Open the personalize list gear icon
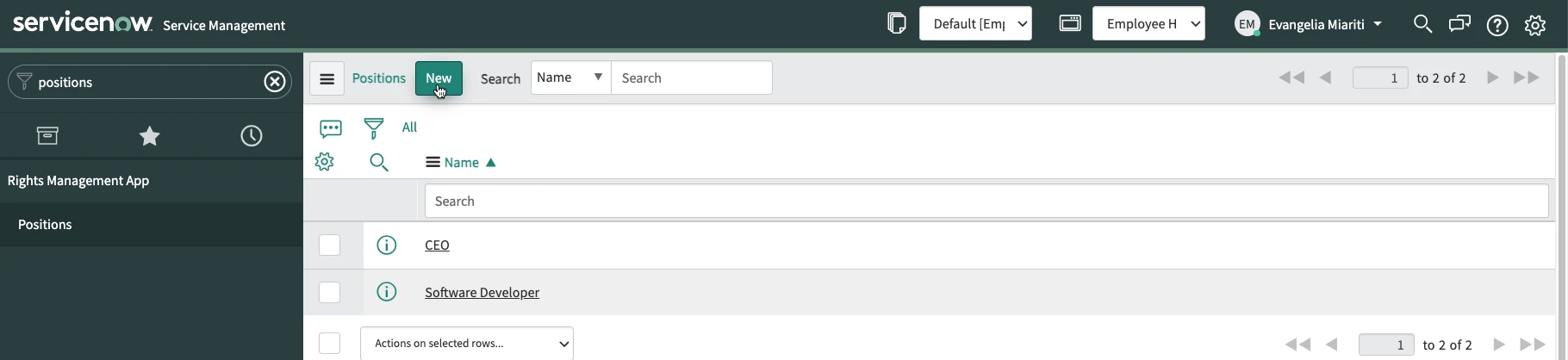 (325, 162)
